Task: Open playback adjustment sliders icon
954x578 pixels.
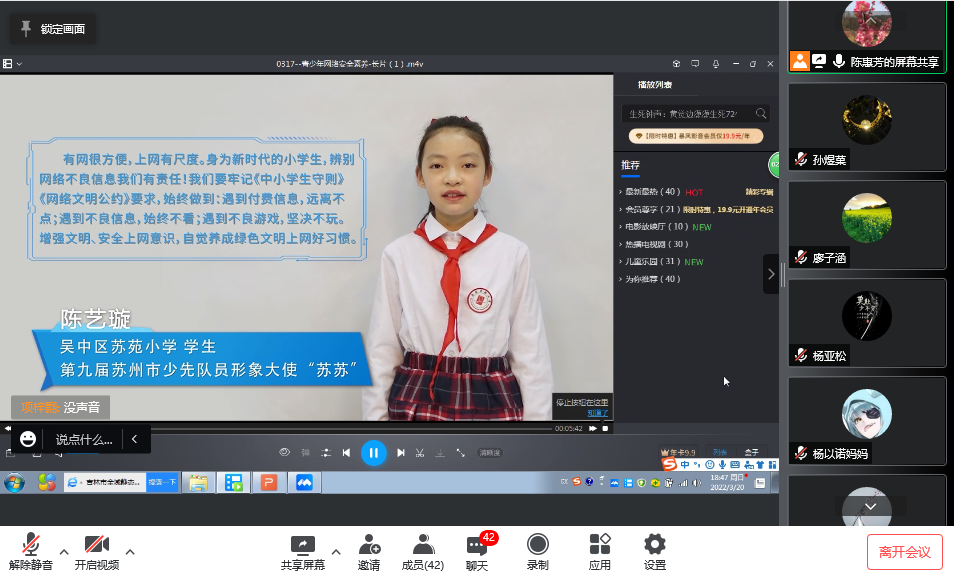Action: 326,453
